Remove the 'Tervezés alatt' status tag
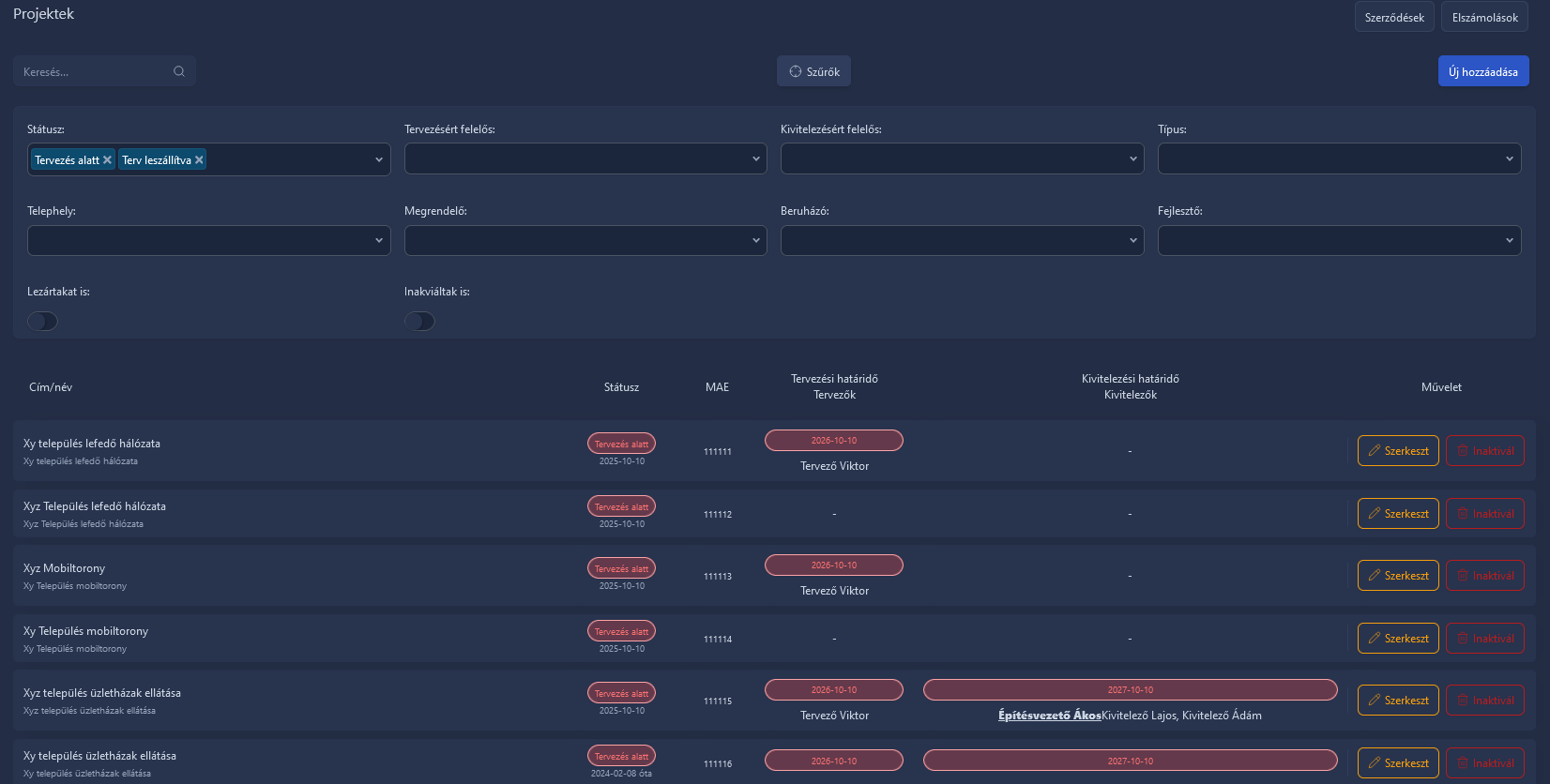Viewport: 1550px width, 784px height. tap(107, 160)
